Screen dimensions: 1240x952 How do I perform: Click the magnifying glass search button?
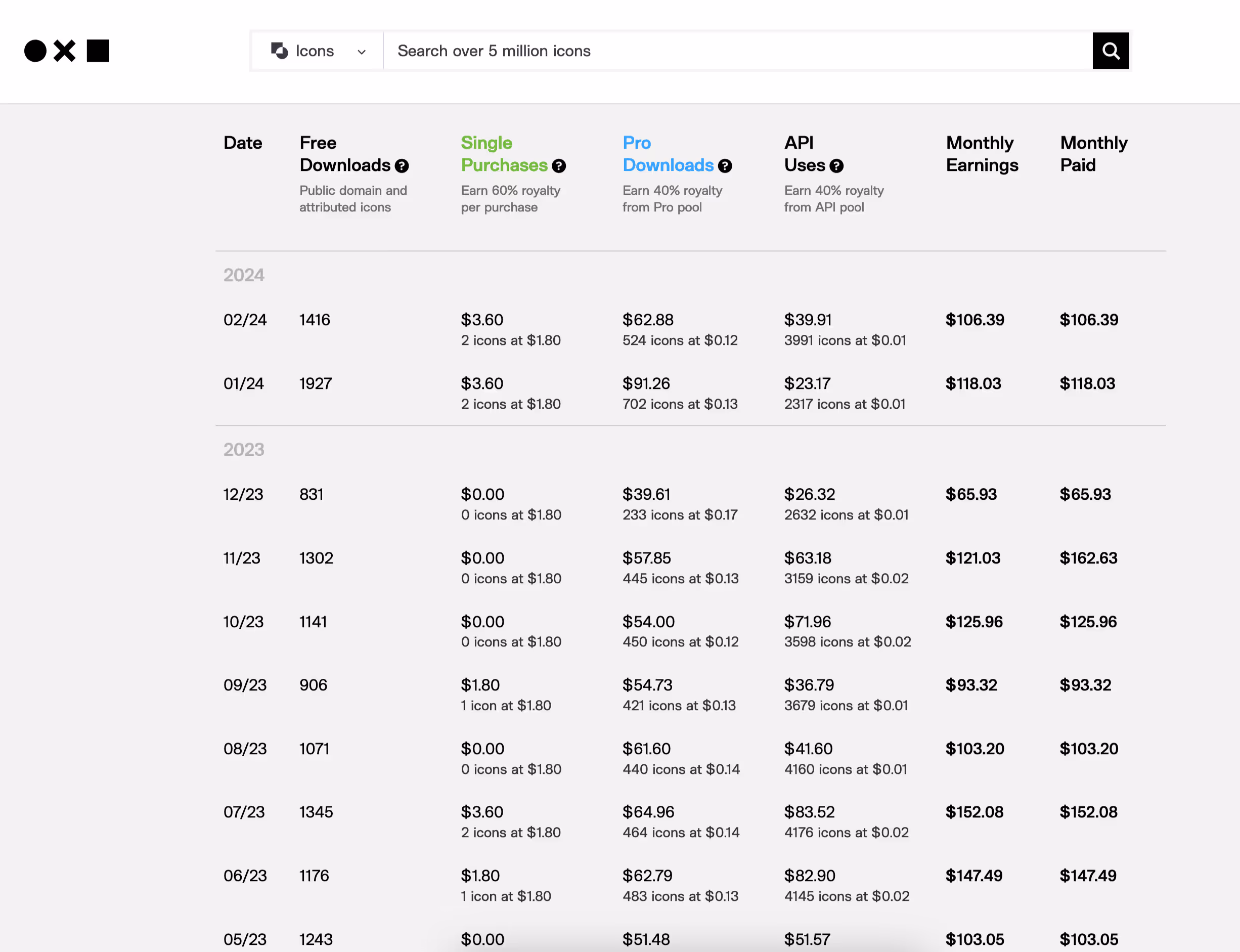point(1110,51)
